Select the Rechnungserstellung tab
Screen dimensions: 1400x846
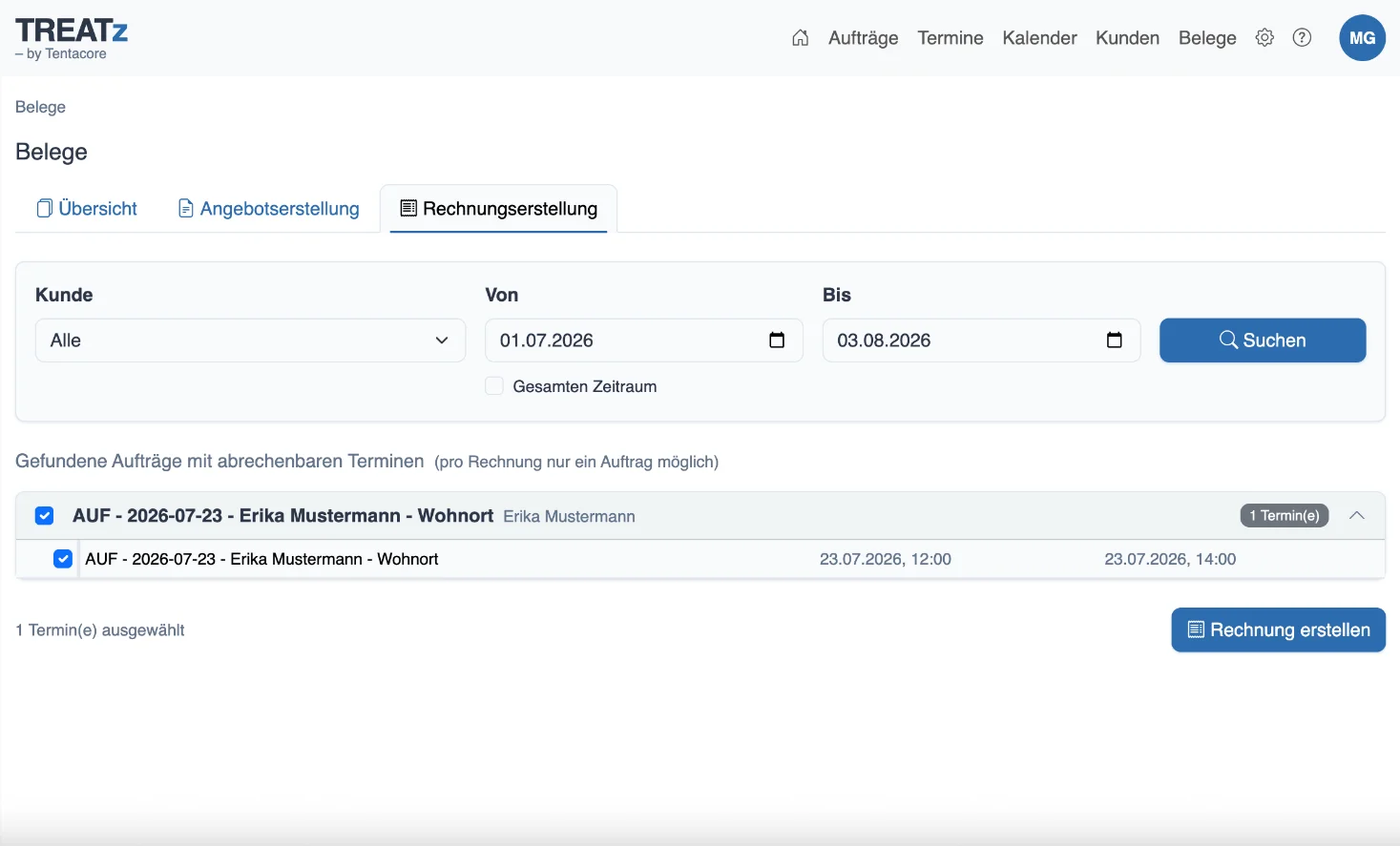pos(498,209)
